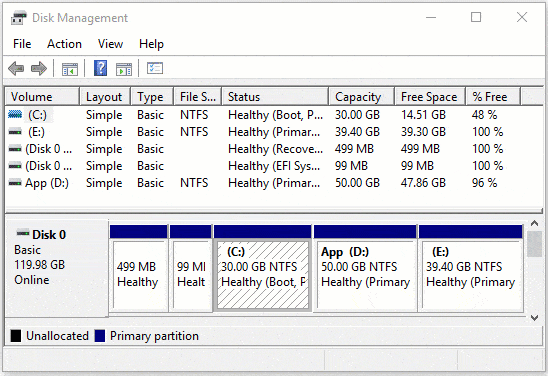Click the Forward arrow toolbar icon
This screenshot has width=548, height=376.
click(39, 68)
